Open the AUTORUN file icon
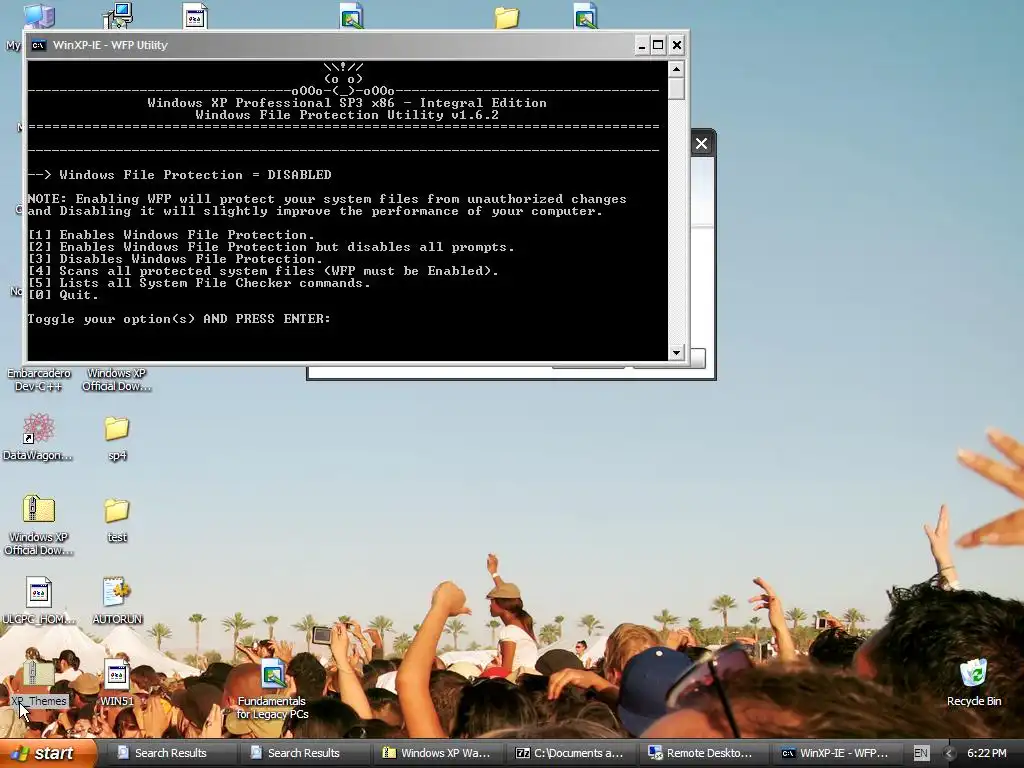This screenshot has width=1024, height=768. point(117,600)
